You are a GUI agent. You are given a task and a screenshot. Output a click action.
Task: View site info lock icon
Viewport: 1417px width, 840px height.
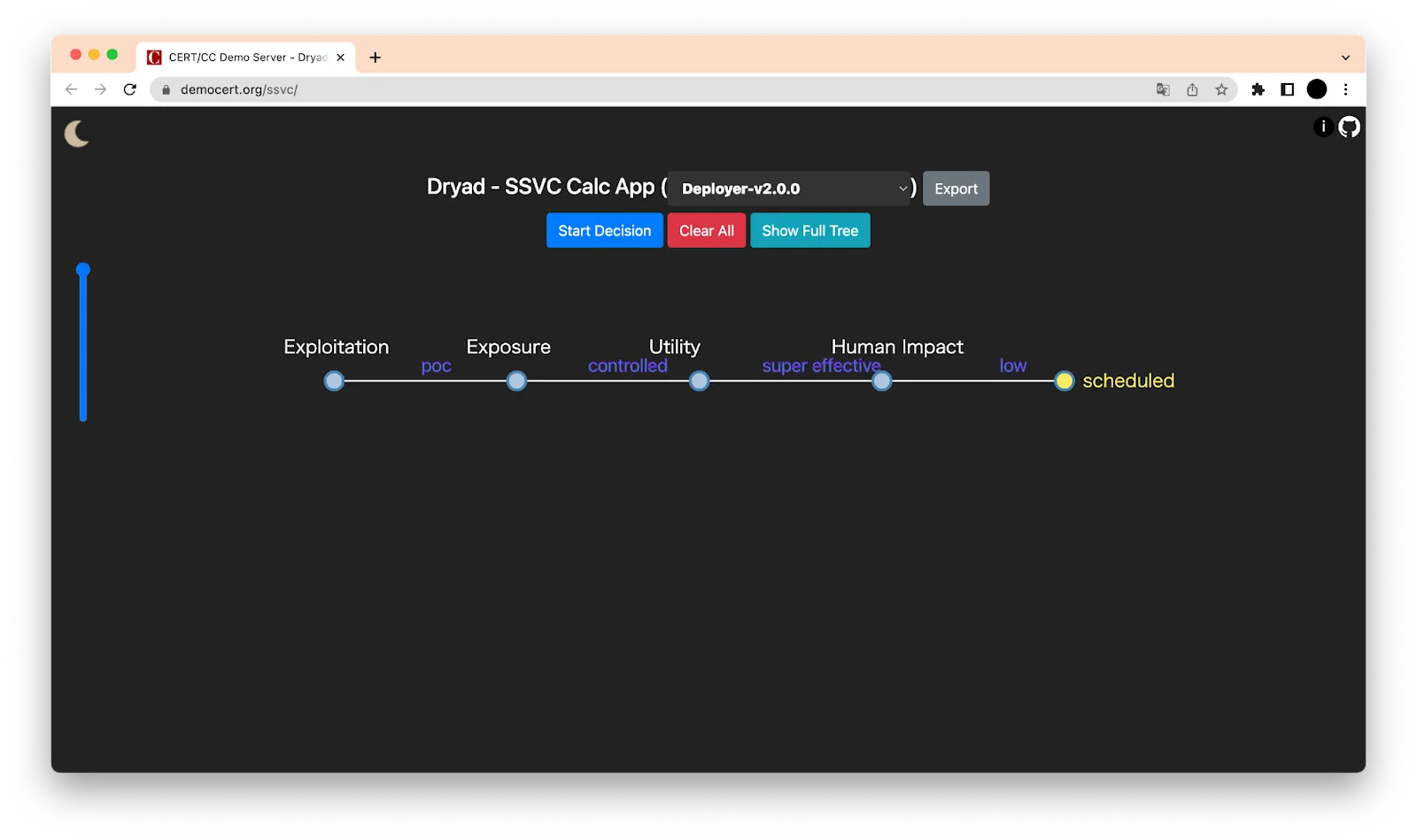[166, 89]
